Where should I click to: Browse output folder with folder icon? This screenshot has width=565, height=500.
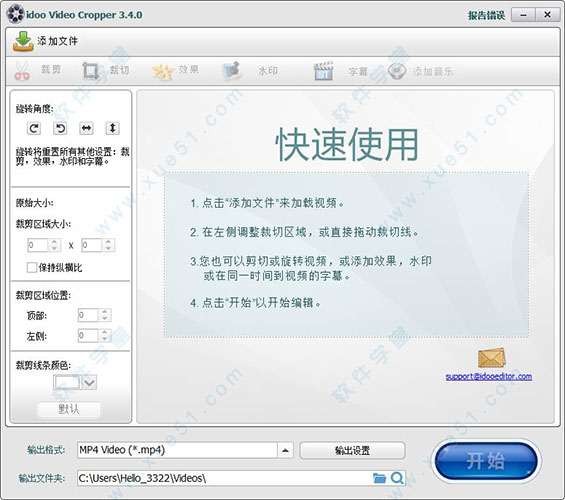click(379, 478)
